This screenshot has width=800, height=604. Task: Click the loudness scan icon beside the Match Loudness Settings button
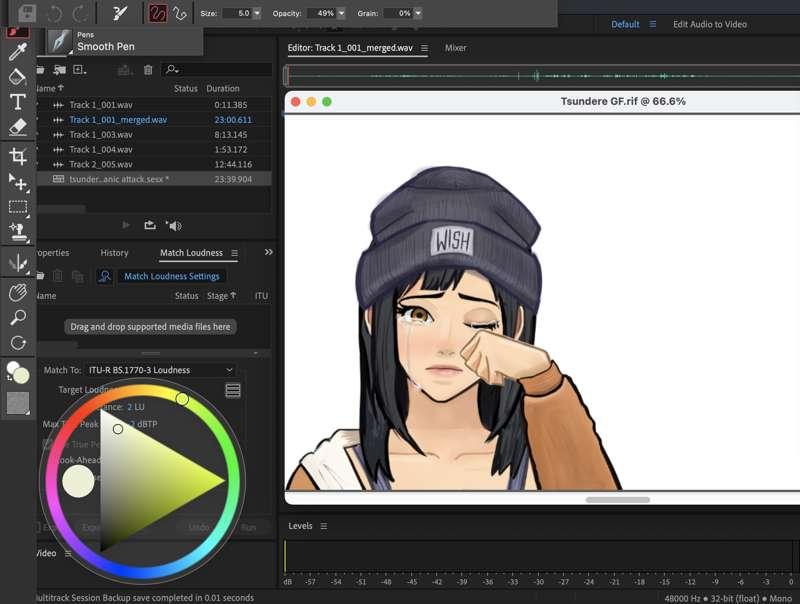click(x=105, y=276)
